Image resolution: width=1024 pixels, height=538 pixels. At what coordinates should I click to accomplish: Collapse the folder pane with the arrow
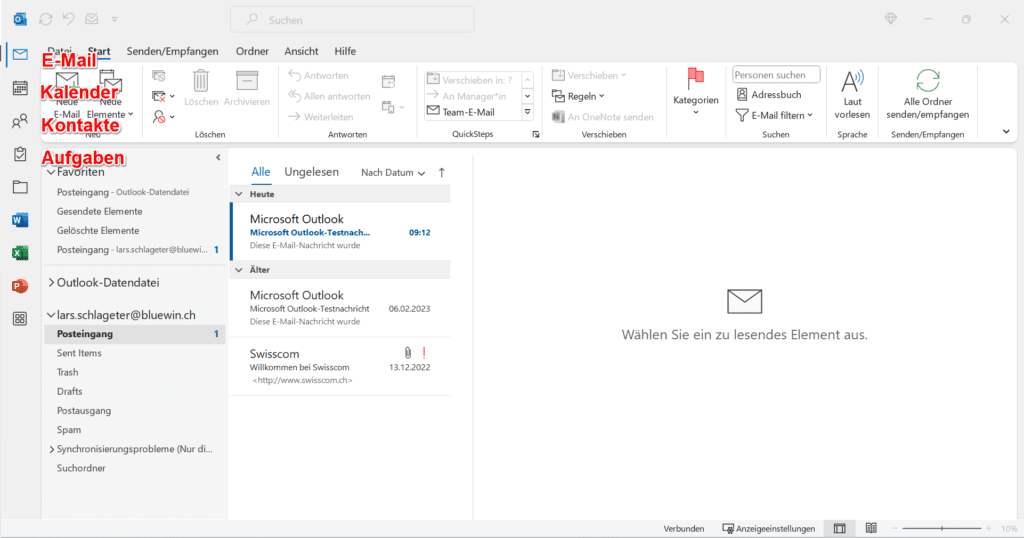click(x=218, y=157)
